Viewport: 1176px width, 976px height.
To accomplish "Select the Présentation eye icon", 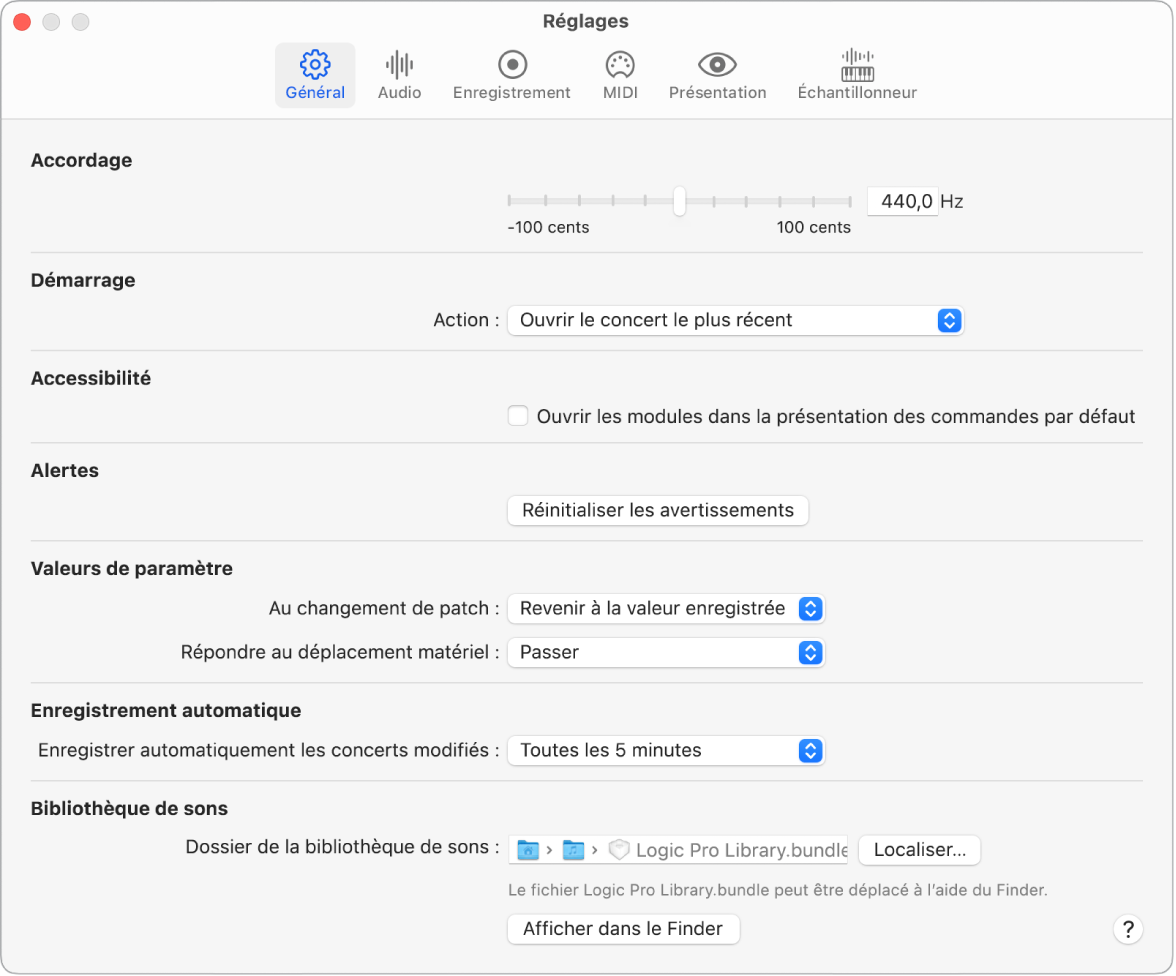I will tap(717, 66).
